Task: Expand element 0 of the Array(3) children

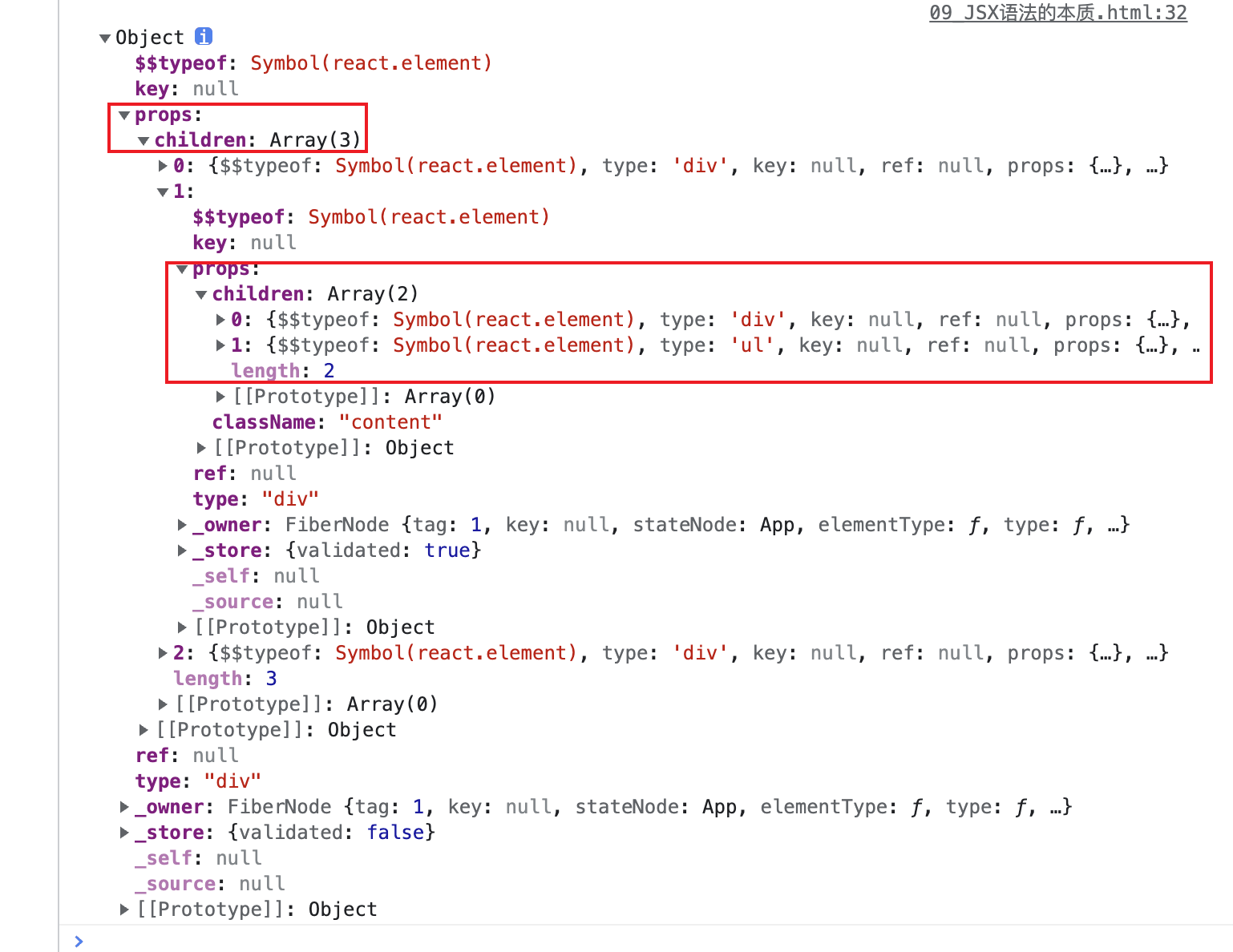Action: pos(163,166)
